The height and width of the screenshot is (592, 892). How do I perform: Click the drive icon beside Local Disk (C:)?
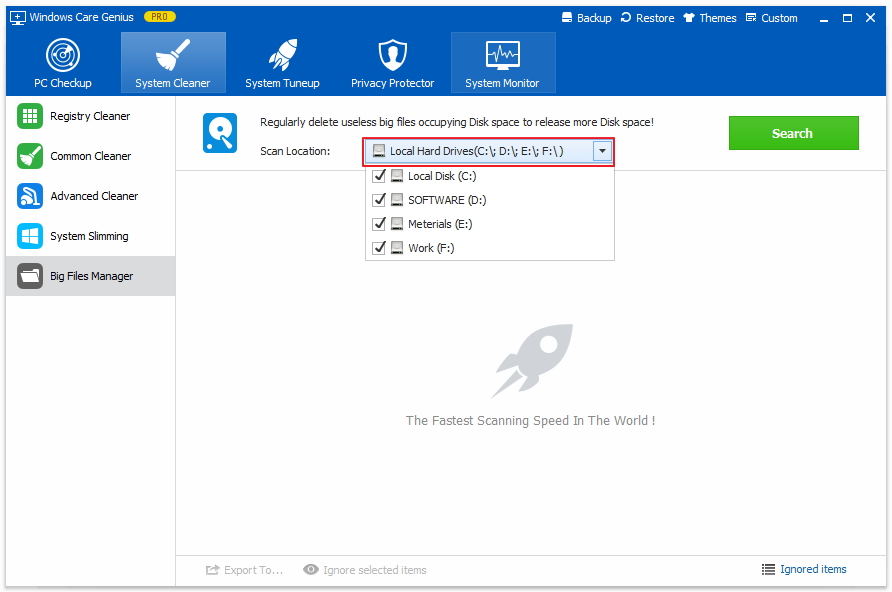point(397,176)
